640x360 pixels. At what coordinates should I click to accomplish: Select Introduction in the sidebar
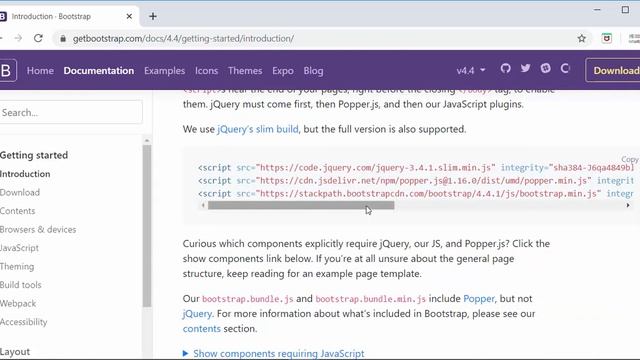pyautogui.click(x=25, y=174)
